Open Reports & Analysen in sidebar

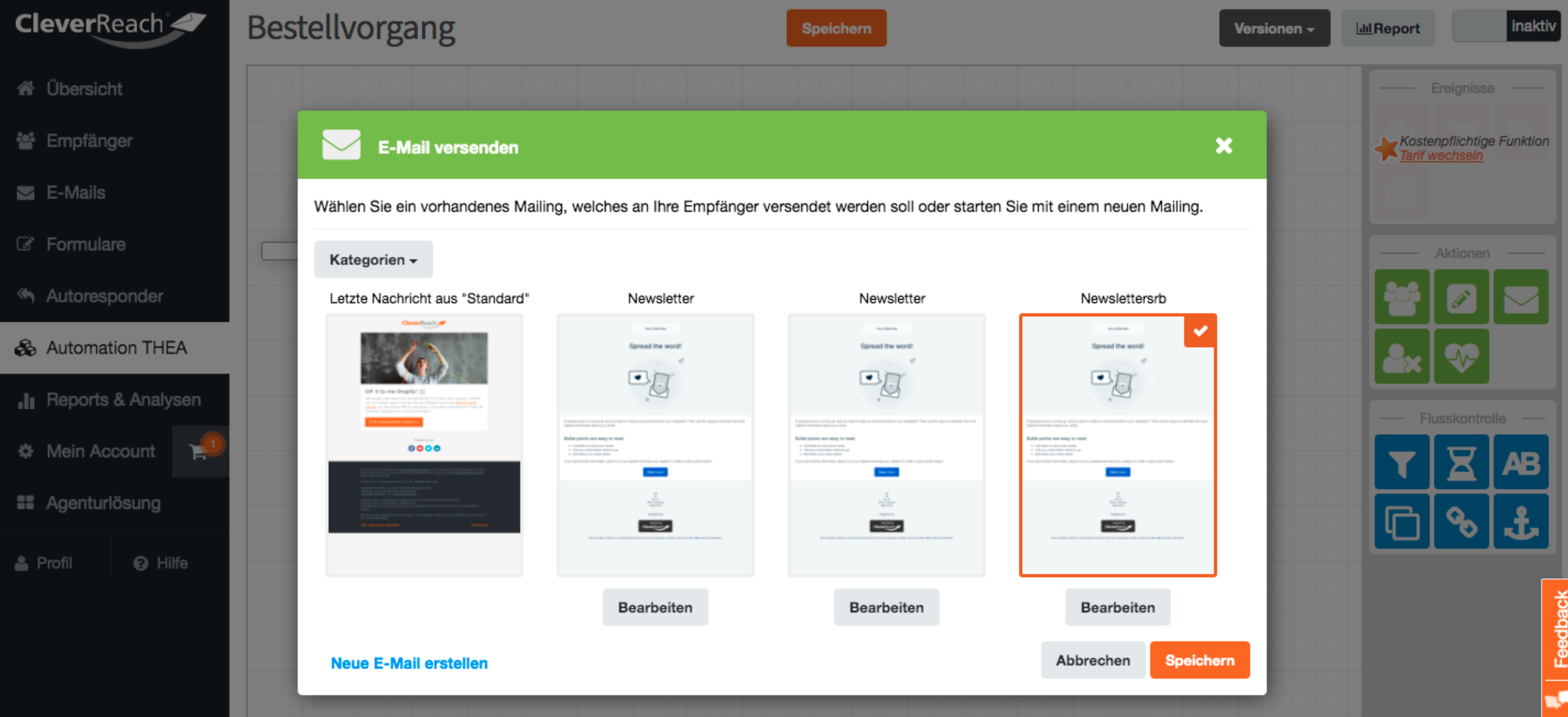click(123, 399)
